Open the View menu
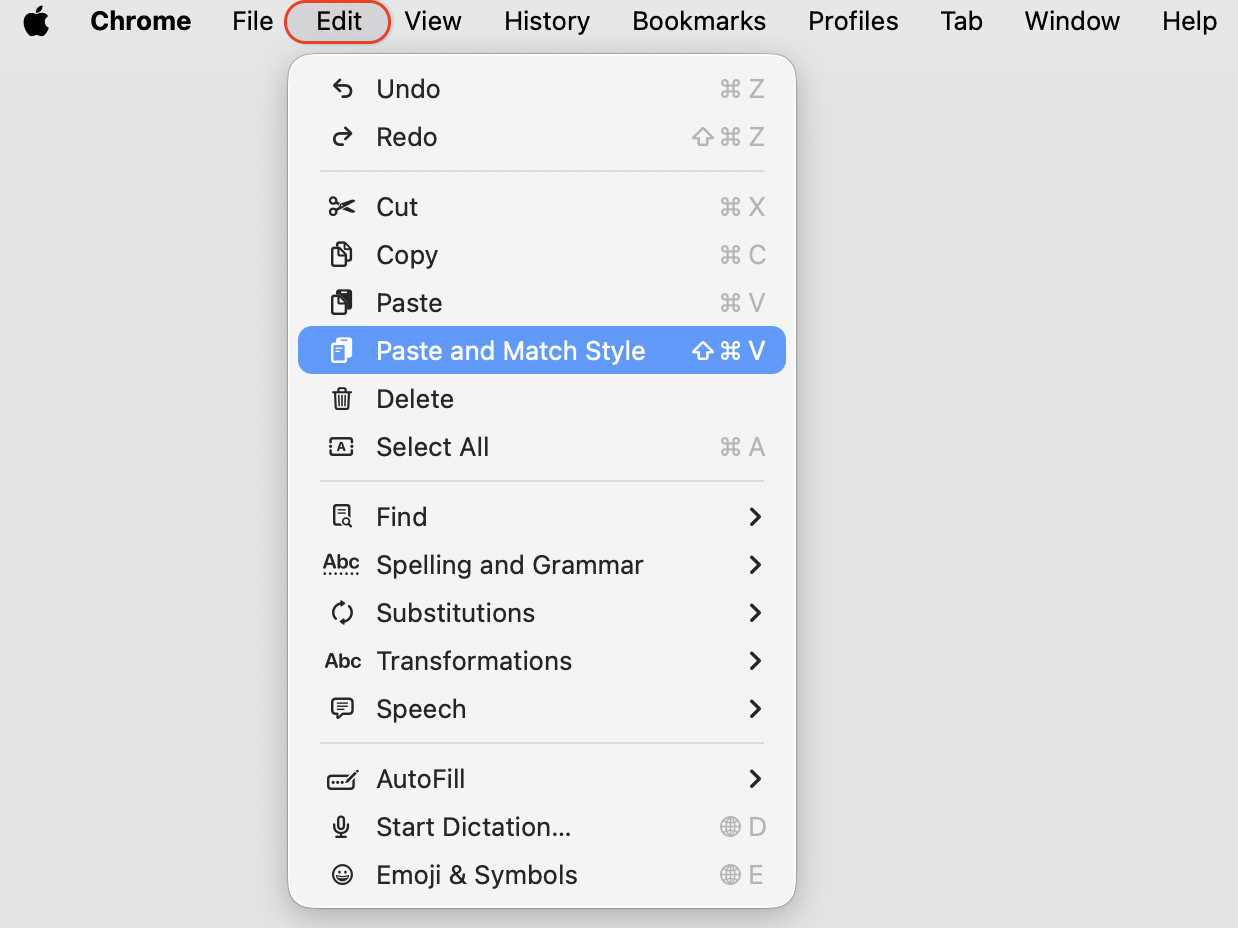 point(433,21)
